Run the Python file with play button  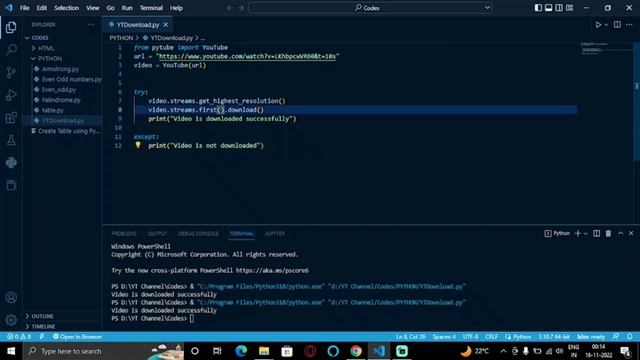click(x=598, y=25)
